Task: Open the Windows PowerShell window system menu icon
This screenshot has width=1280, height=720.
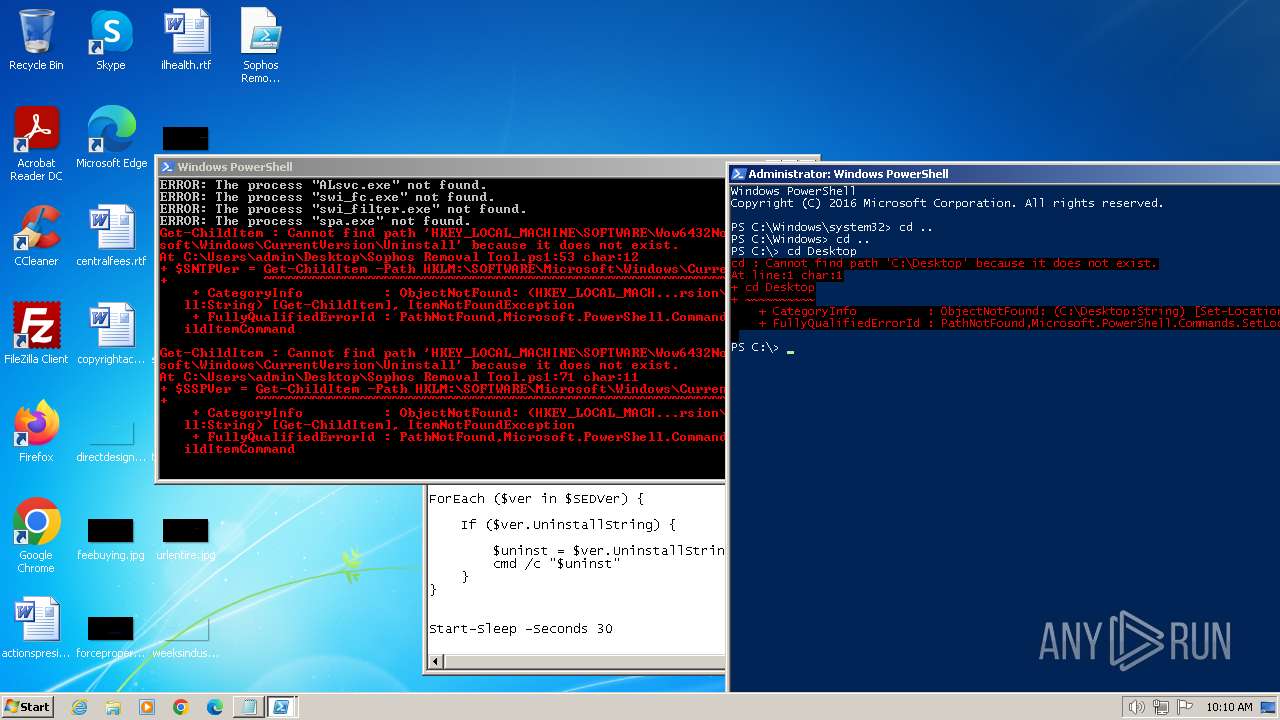Action: (x=167, y=167)
